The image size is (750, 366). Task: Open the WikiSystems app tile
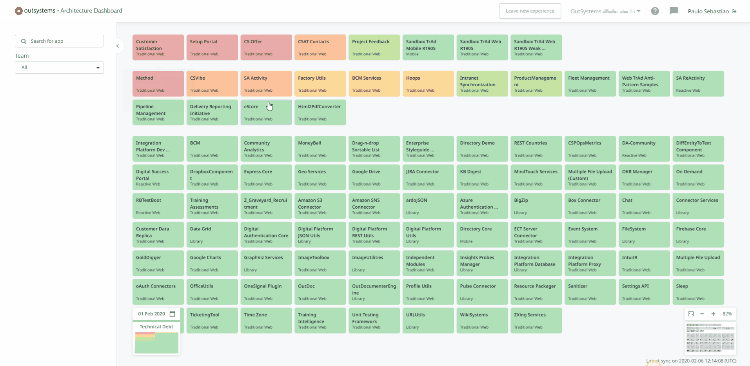point(482,321)
